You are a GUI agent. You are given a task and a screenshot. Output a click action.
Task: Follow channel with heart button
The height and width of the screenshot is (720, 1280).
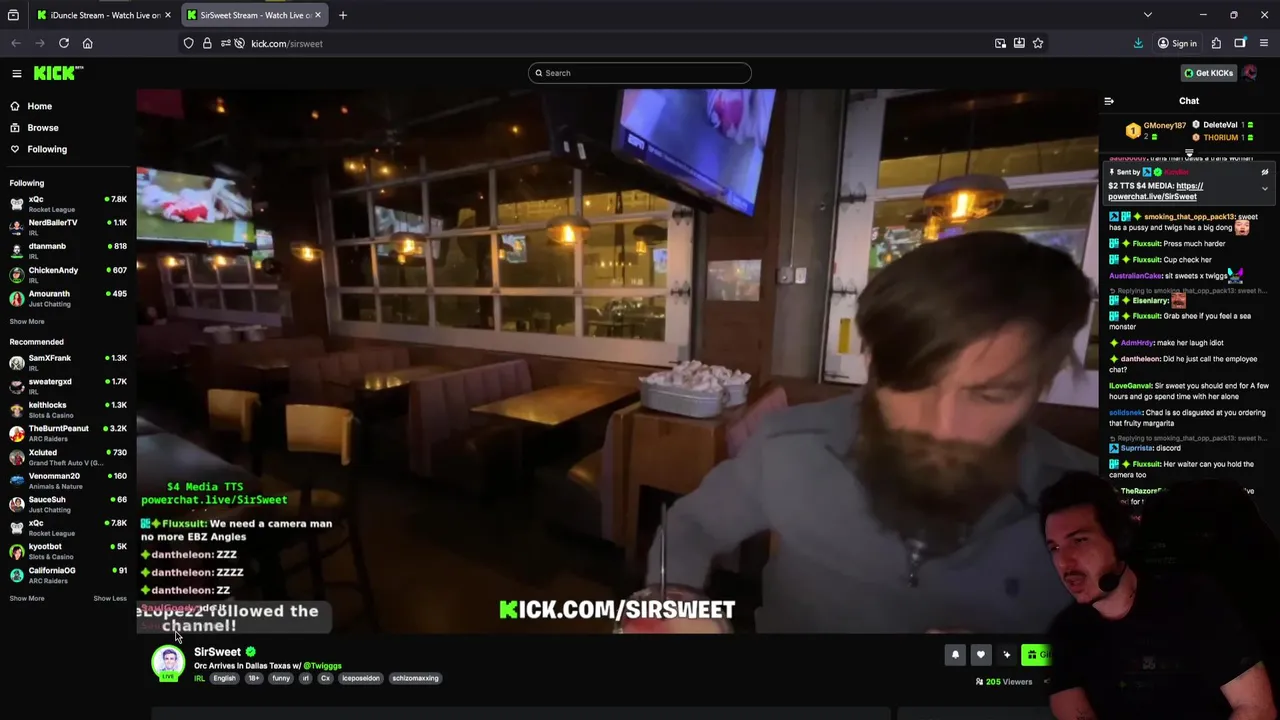tap(981, 655)
